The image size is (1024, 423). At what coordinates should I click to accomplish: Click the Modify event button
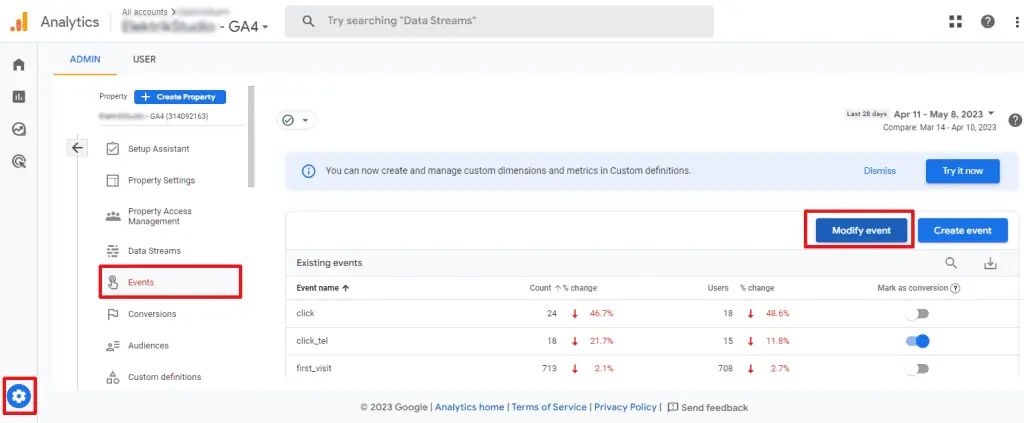[x=860, y=230]
